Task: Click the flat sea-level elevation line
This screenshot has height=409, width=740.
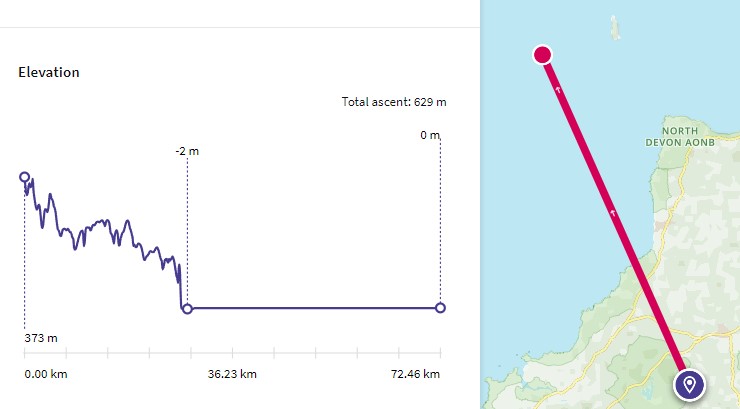Action: click(x=314, y=308)
